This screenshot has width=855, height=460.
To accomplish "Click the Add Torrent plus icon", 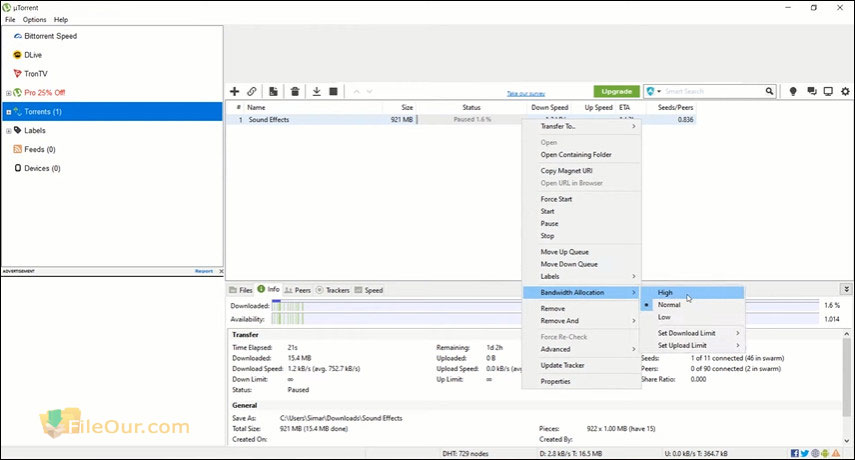I will (234, 91).
